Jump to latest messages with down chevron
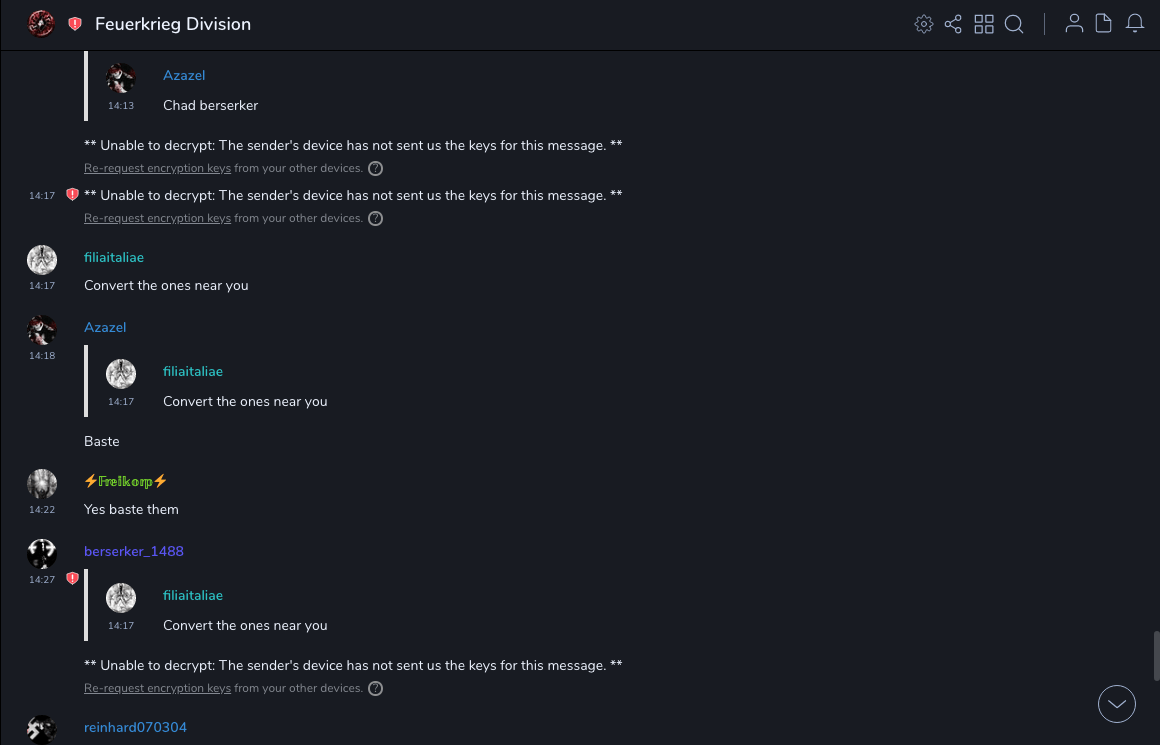The width and height of the screenshot is (1160, 745). point(1117,704)
